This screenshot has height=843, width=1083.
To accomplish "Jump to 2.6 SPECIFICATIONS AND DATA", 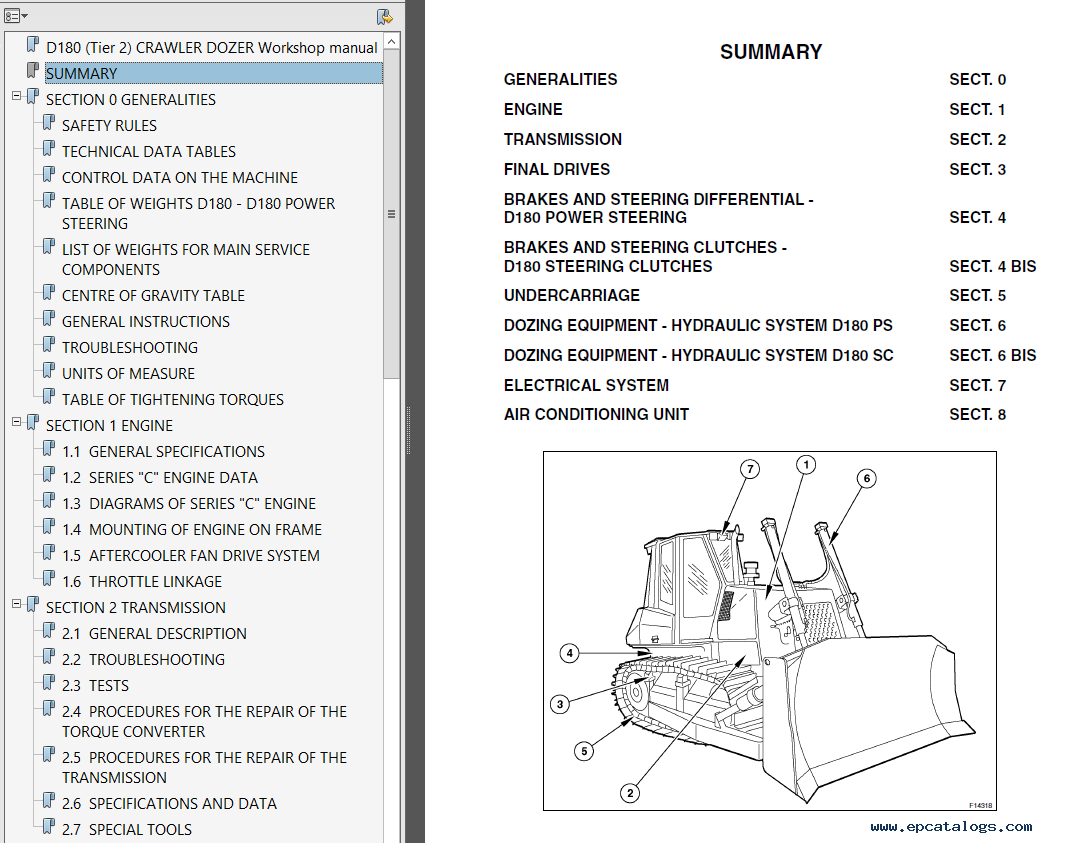I will 169,804.
